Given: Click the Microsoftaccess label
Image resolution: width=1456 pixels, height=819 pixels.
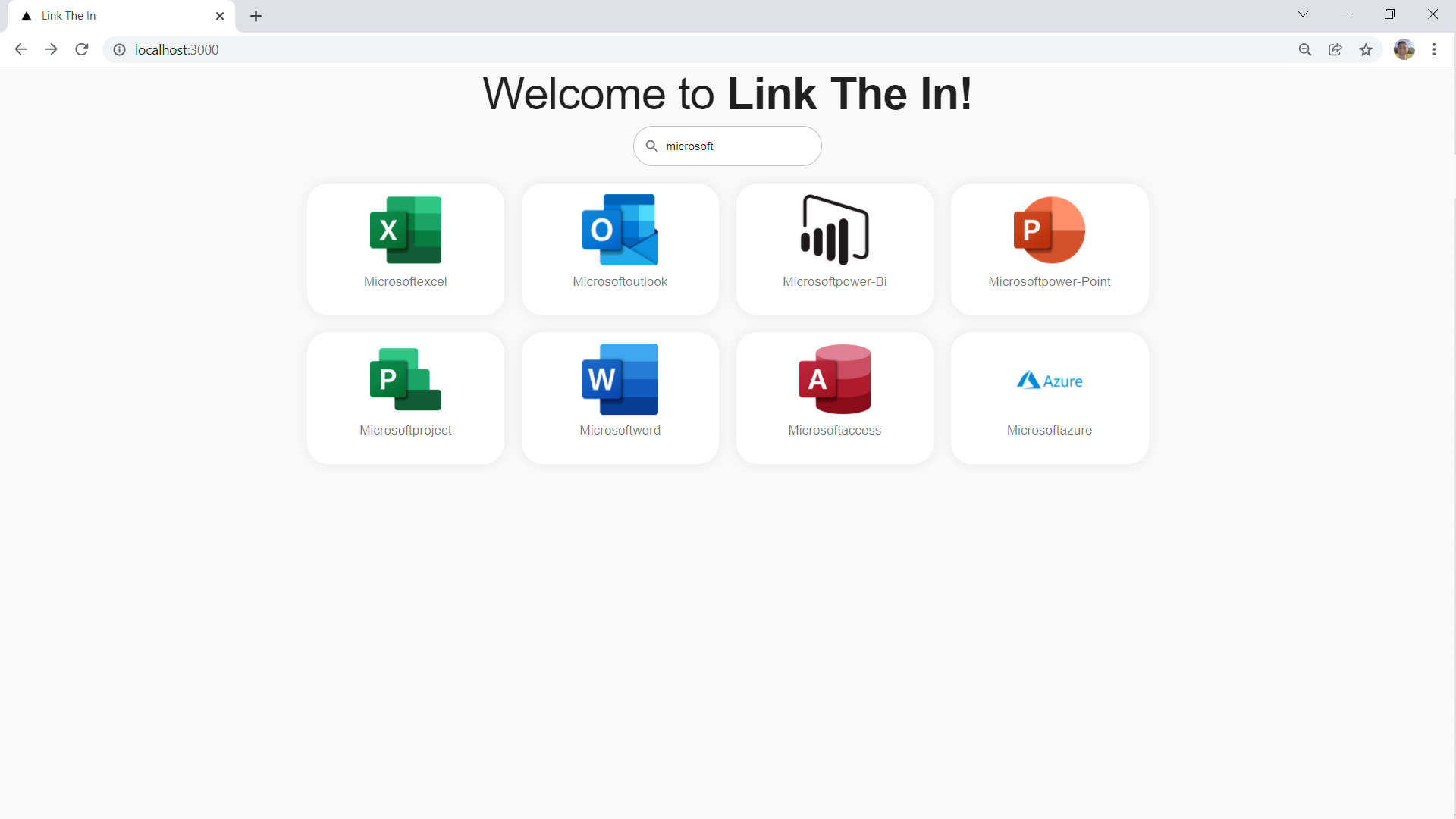Looking at the screenshot, I should click(x=835, y=430).
